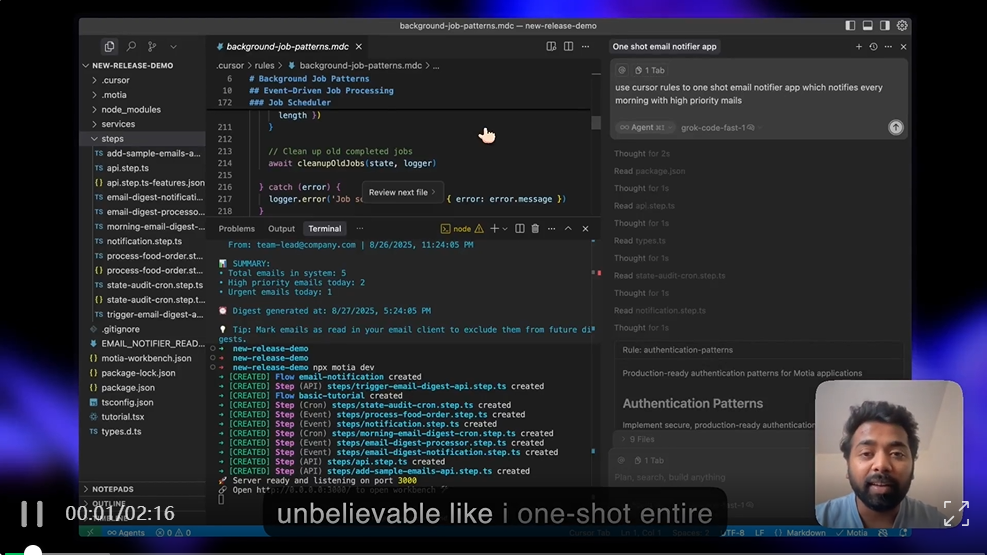Expand the 9 Files section
This screenshot has height=555, width=987.
tap(638, 439)
